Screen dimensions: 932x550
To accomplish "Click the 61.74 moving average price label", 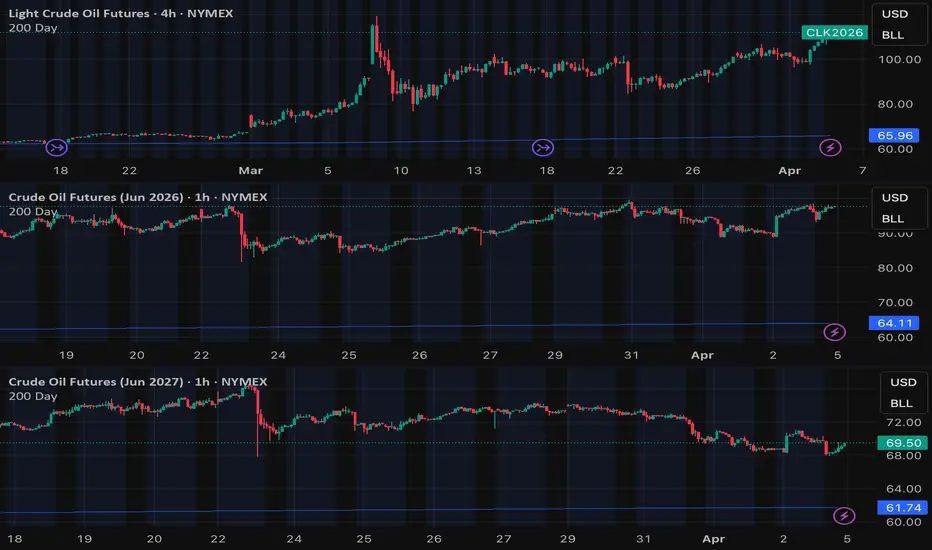I will pos(902,507).
